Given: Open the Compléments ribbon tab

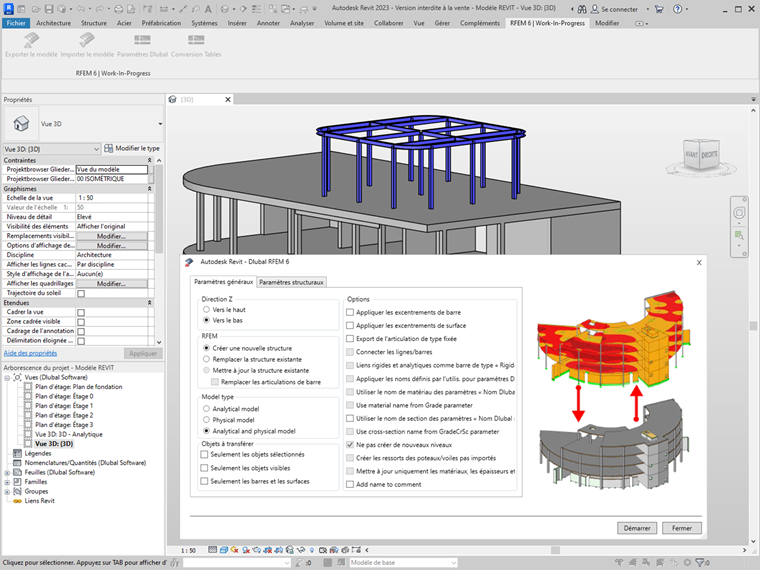Looking at the screenshot, I should click(479, 23).
